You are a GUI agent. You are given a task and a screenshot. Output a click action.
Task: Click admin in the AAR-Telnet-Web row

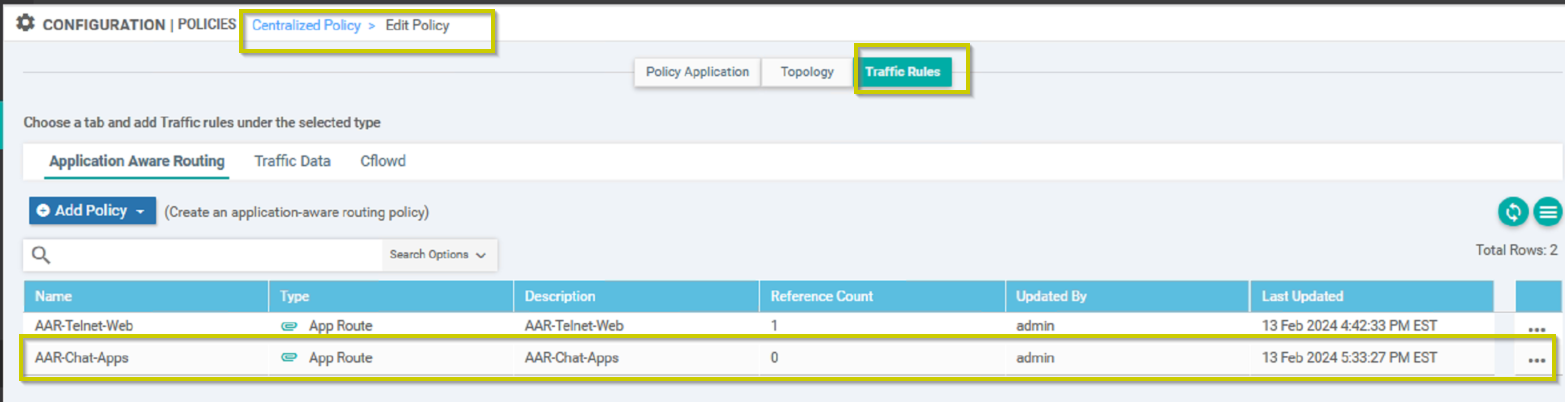tap(1035, 326)
